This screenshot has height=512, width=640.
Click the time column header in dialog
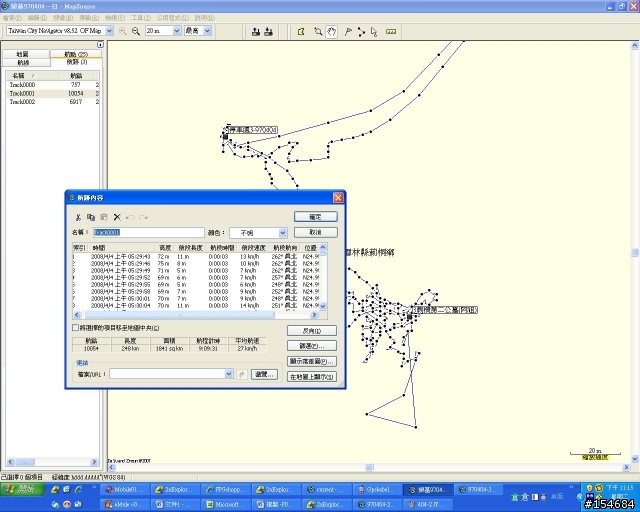click(x=122, y=248)
